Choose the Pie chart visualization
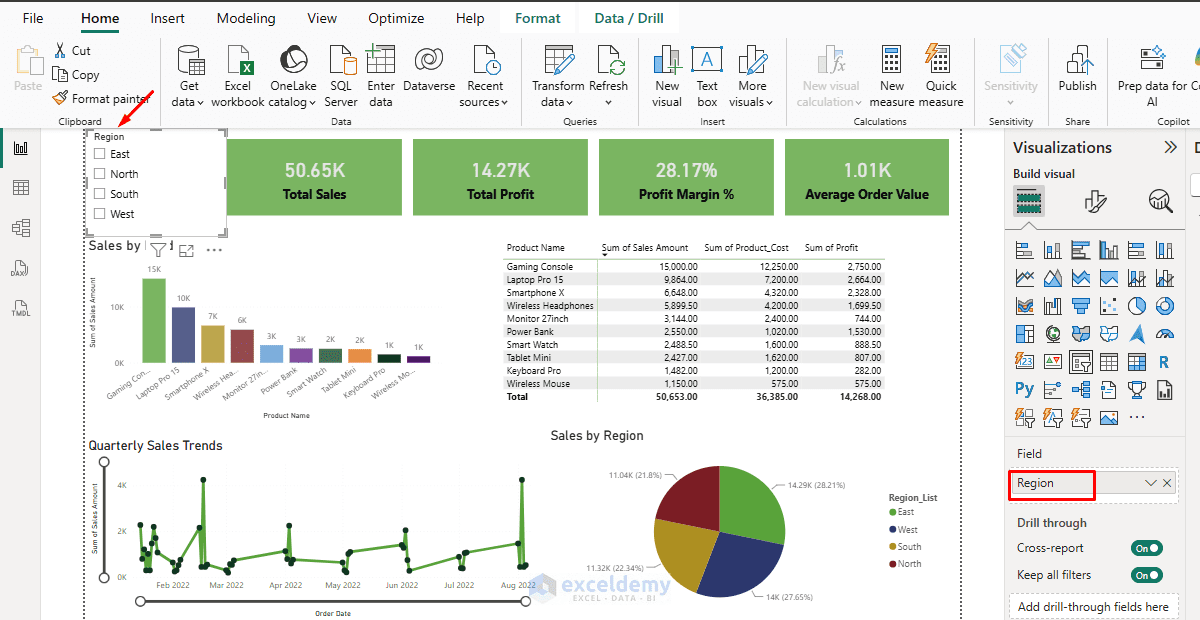 pos(1136,305)
